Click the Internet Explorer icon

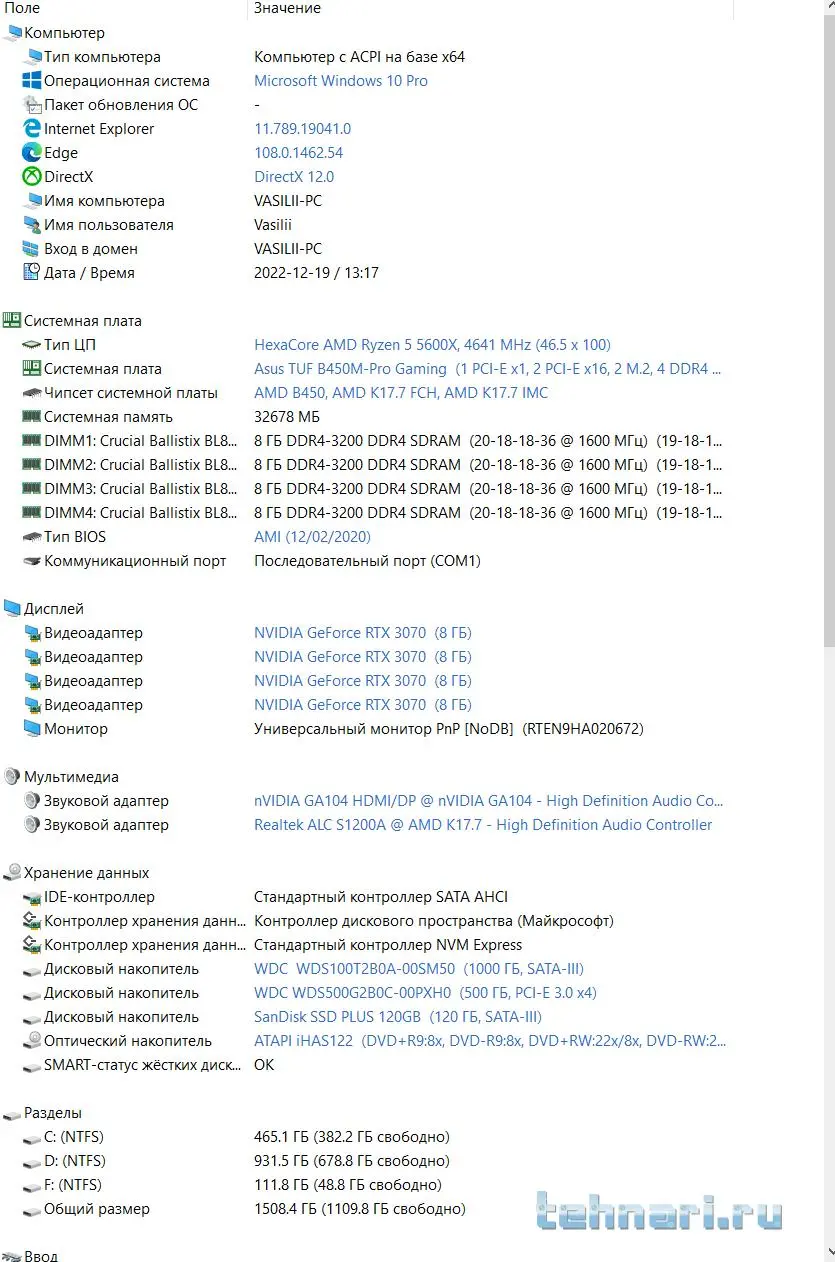pyautogui.click(x=32, y=129)
